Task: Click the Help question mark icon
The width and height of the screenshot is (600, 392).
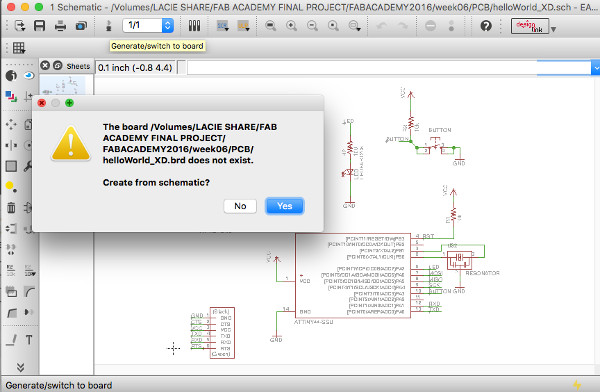Action: [486, 26]
